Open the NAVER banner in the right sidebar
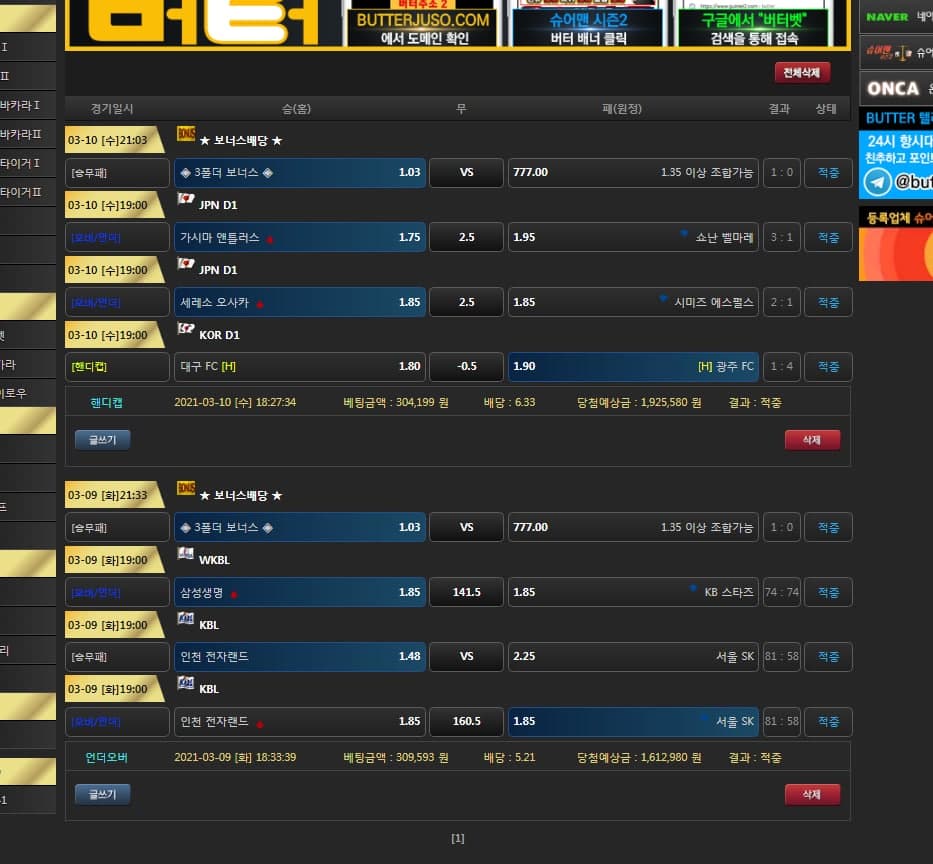 (x=895, y=17)
